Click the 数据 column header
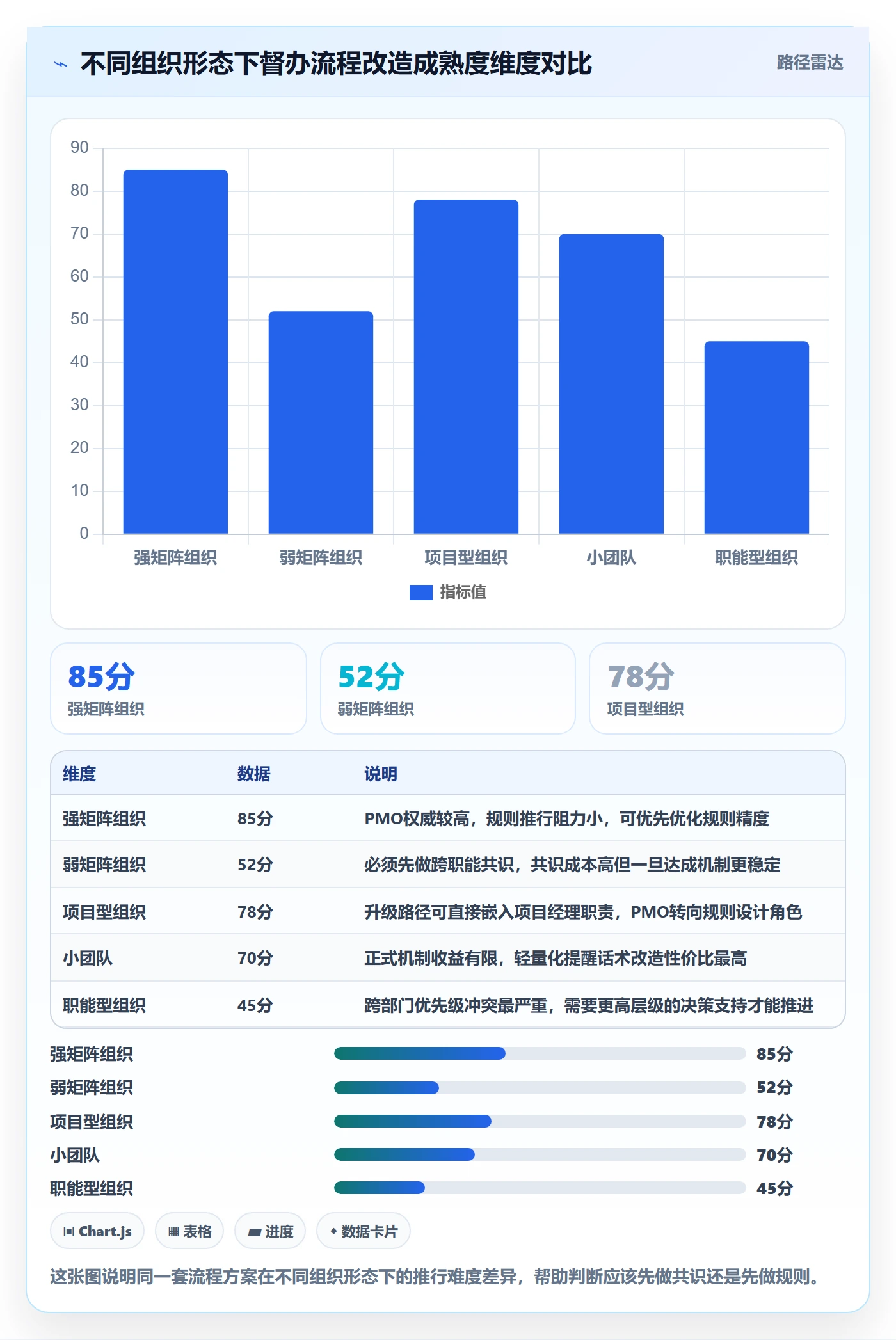This screenshot has width=896, height=1340. (254, 774)
